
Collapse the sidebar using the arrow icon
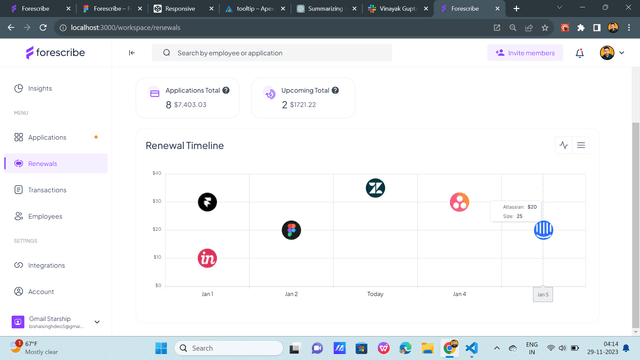131,53
